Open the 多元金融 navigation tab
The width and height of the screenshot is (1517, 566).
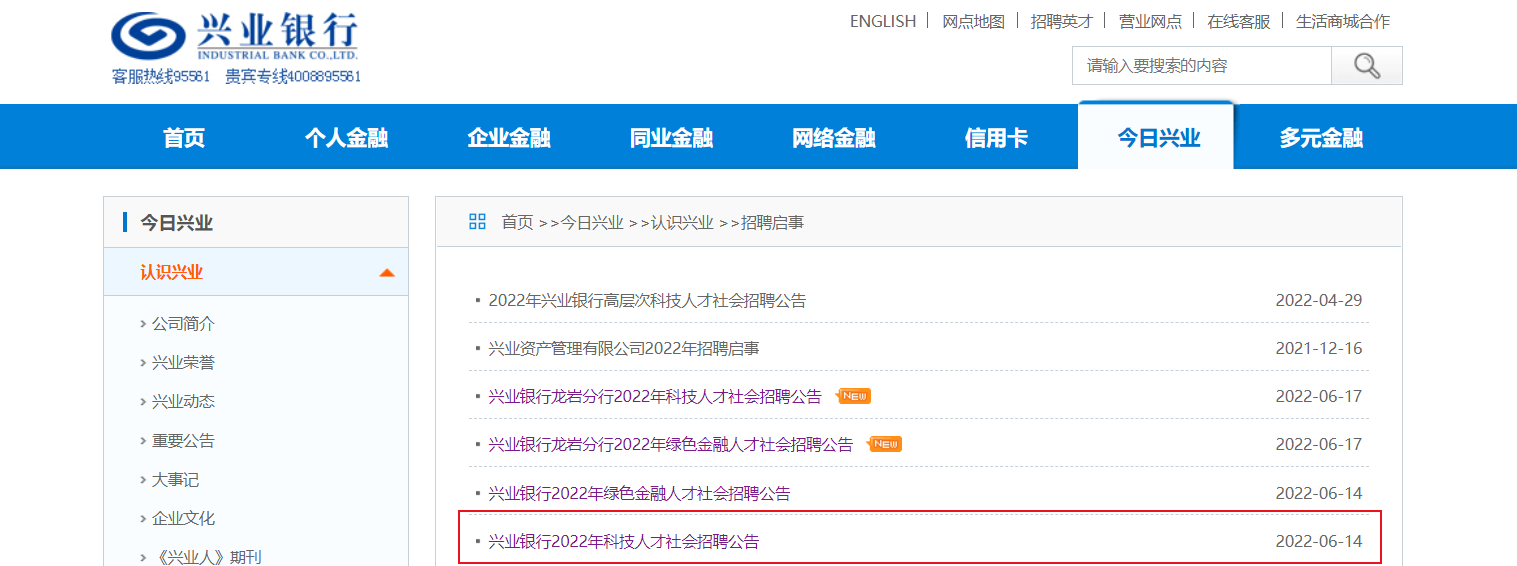click(x=1321, y=138)
